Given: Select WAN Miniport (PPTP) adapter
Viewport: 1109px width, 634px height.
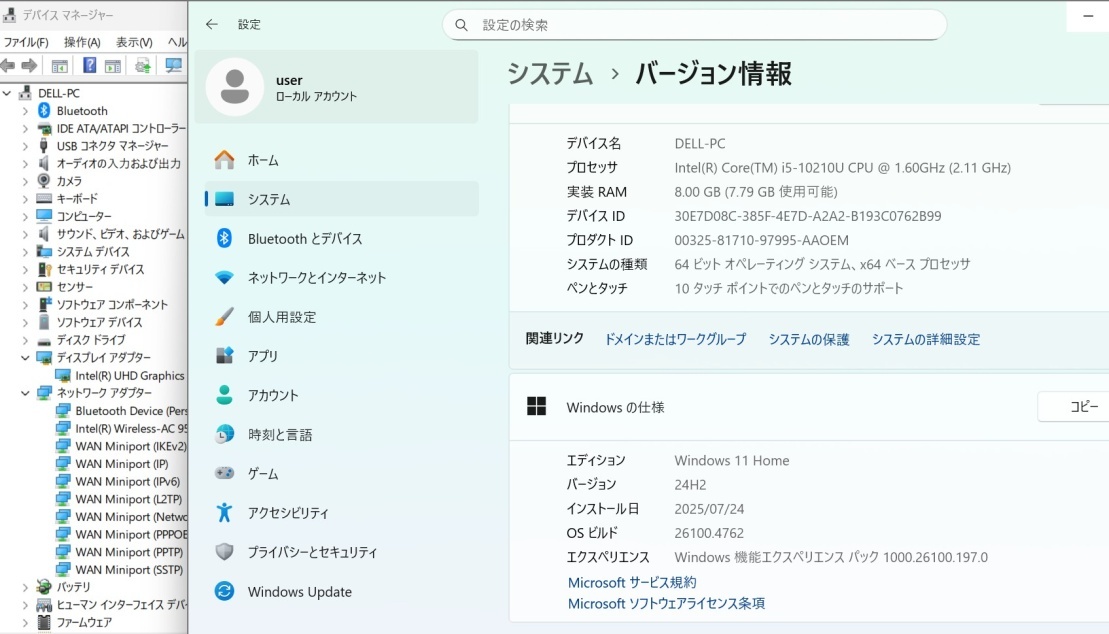Looking at the screenshot, I should pos(129,552).
